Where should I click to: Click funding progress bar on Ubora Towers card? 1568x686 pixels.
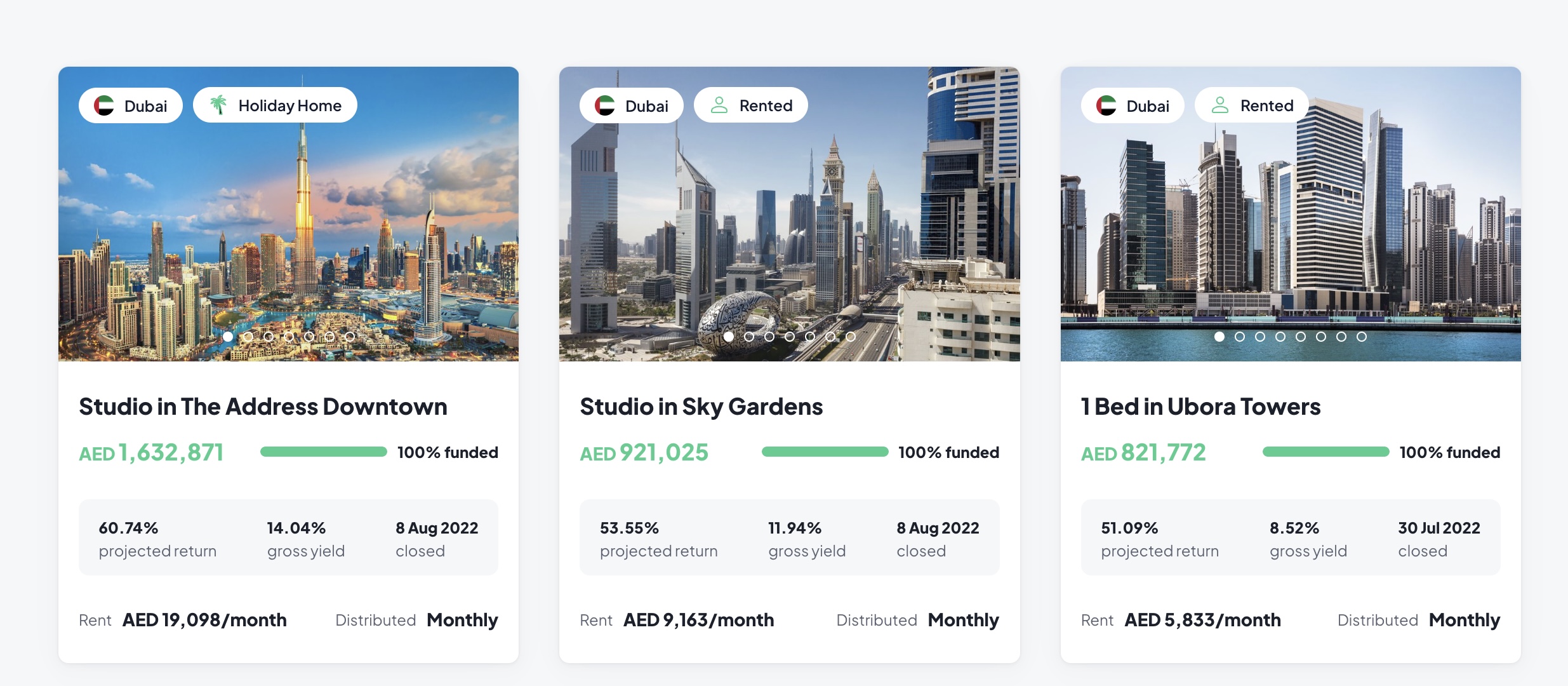(x=1325, y=452)
